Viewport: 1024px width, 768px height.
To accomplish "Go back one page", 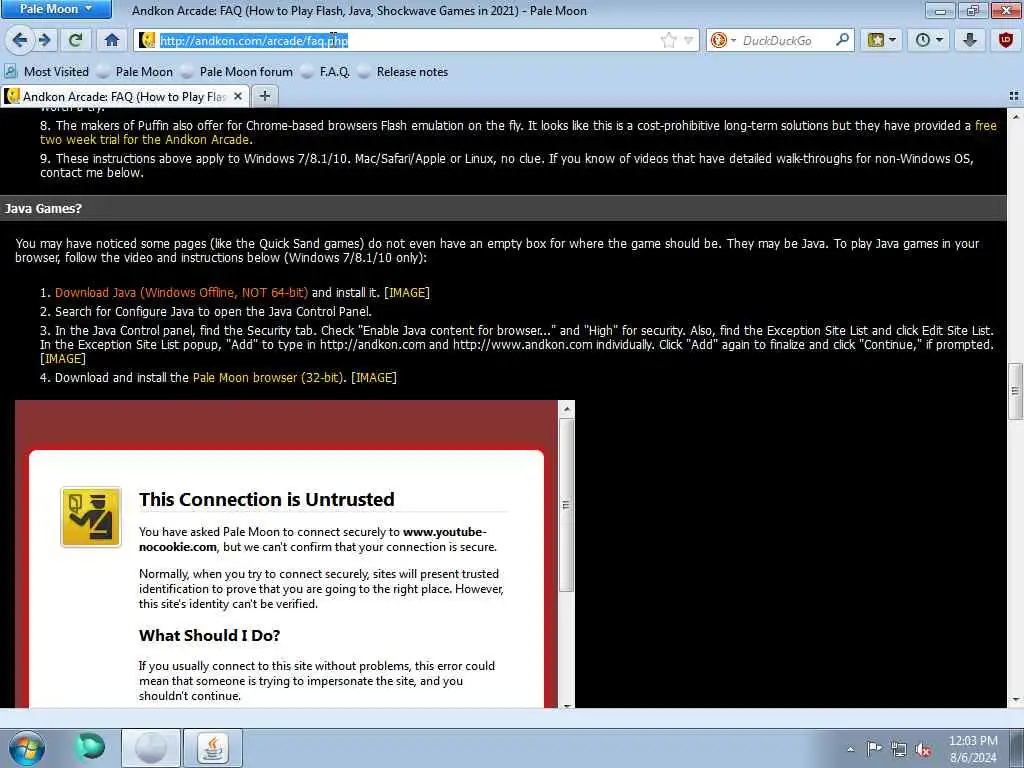I will pyautogui.click(x=20, y=40).
